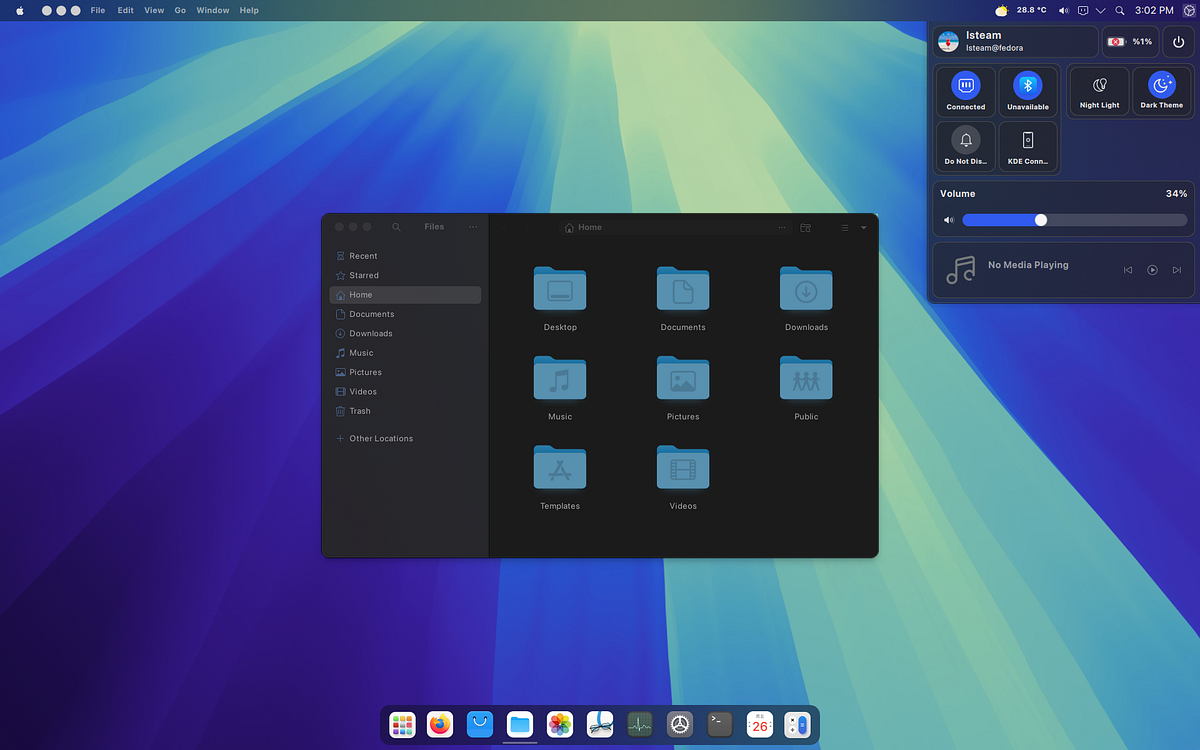Open the Templates folder
Screen dimensions: 1200x750
pos(559,467)
